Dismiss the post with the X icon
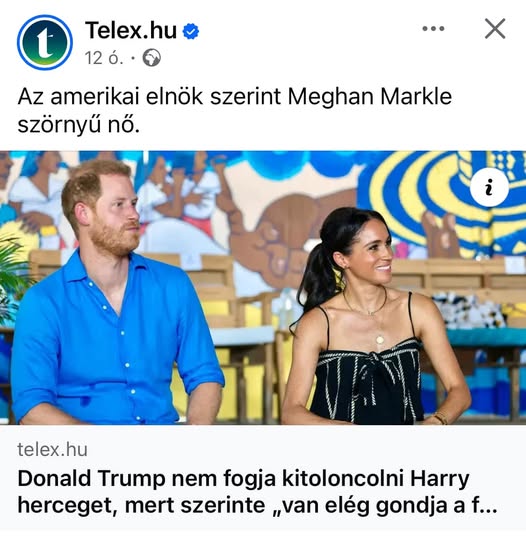This screenshot has height=536, width=526. click(495, 29)
